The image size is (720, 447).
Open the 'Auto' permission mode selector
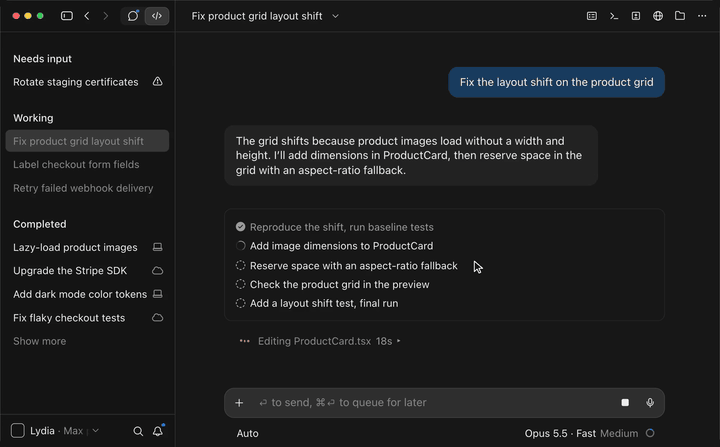[248, 434]
